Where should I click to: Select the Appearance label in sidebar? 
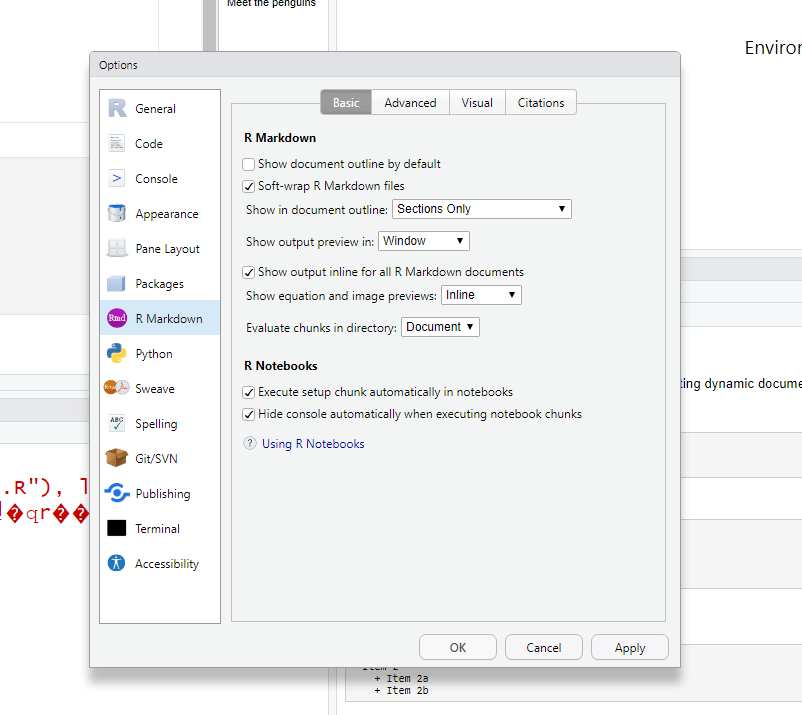pyautogui.click(x=167, y=214)
